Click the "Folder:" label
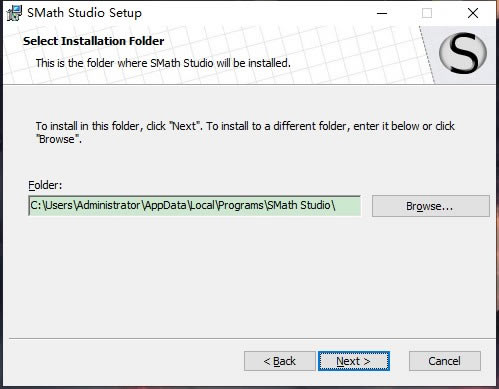The width and height of the screenshot is (499, 389). 45,185
